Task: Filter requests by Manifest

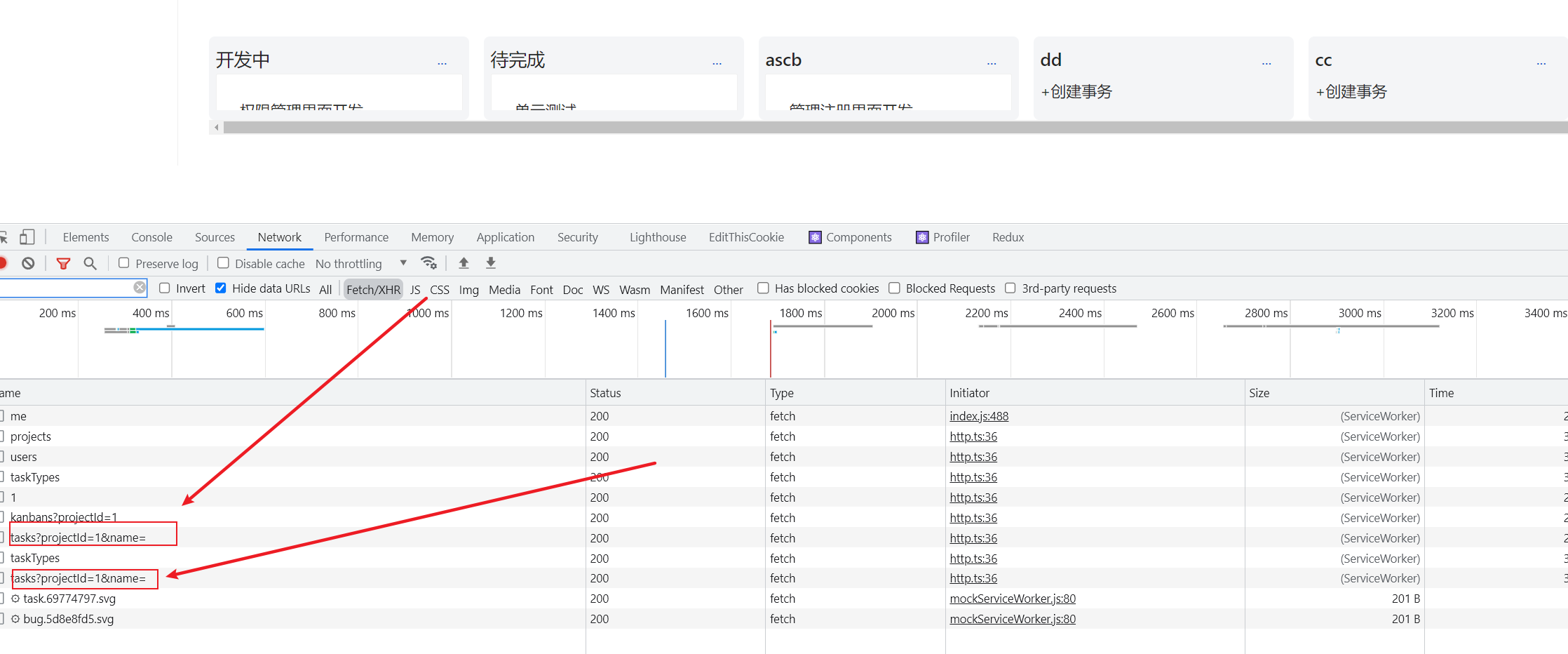Action: [682, 289]
